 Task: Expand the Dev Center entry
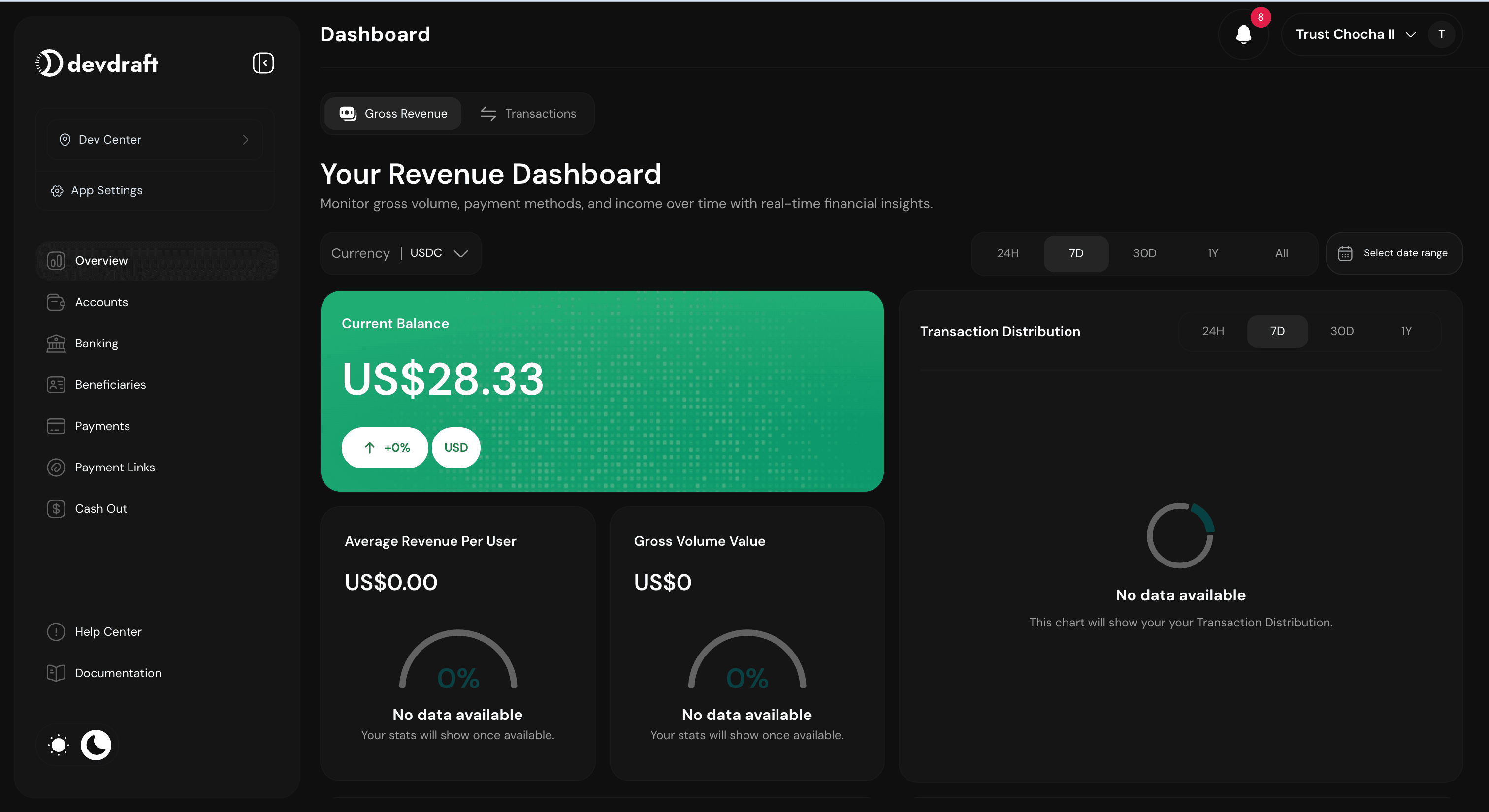coord(155,139)
